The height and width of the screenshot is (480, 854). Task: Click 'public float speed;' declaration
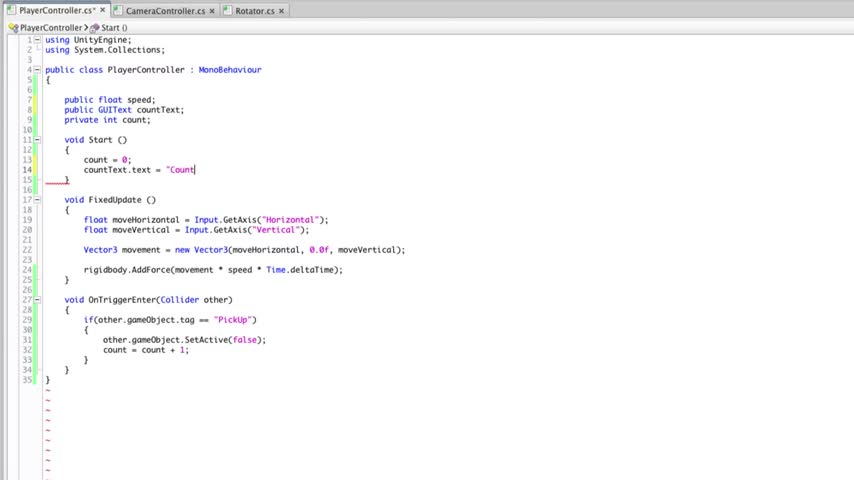coord(109,100)
